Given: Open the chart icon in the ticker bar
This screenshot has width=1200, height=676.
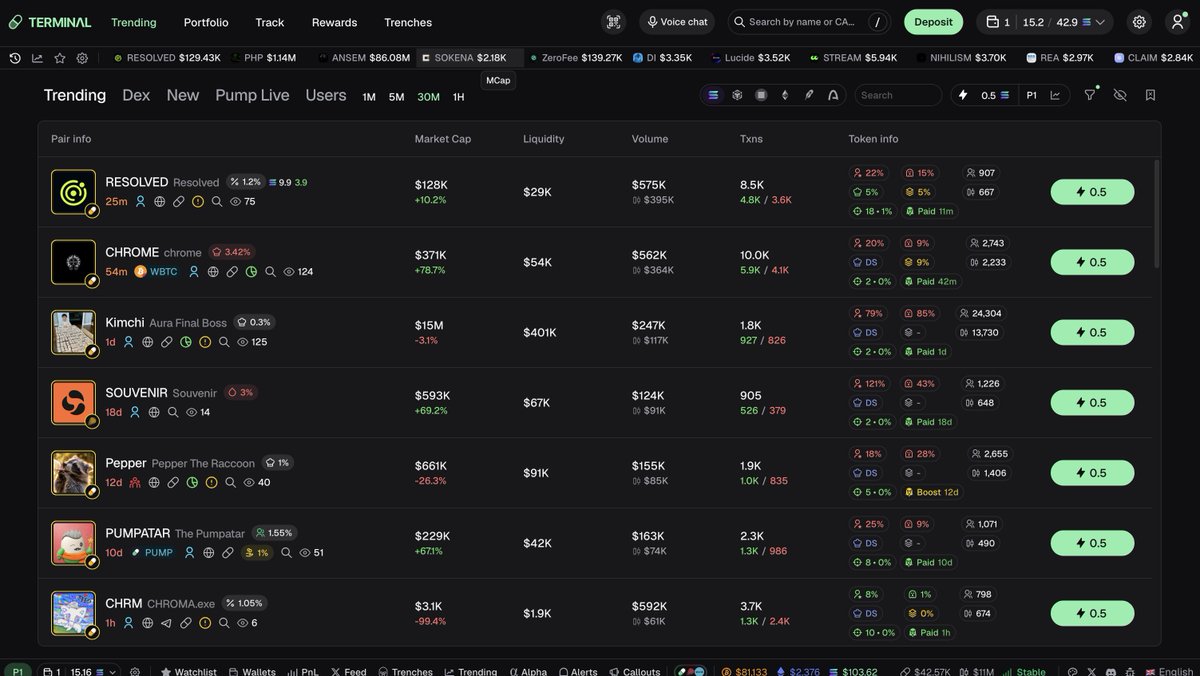Looking at the screenshot, I should click(37, 58).
